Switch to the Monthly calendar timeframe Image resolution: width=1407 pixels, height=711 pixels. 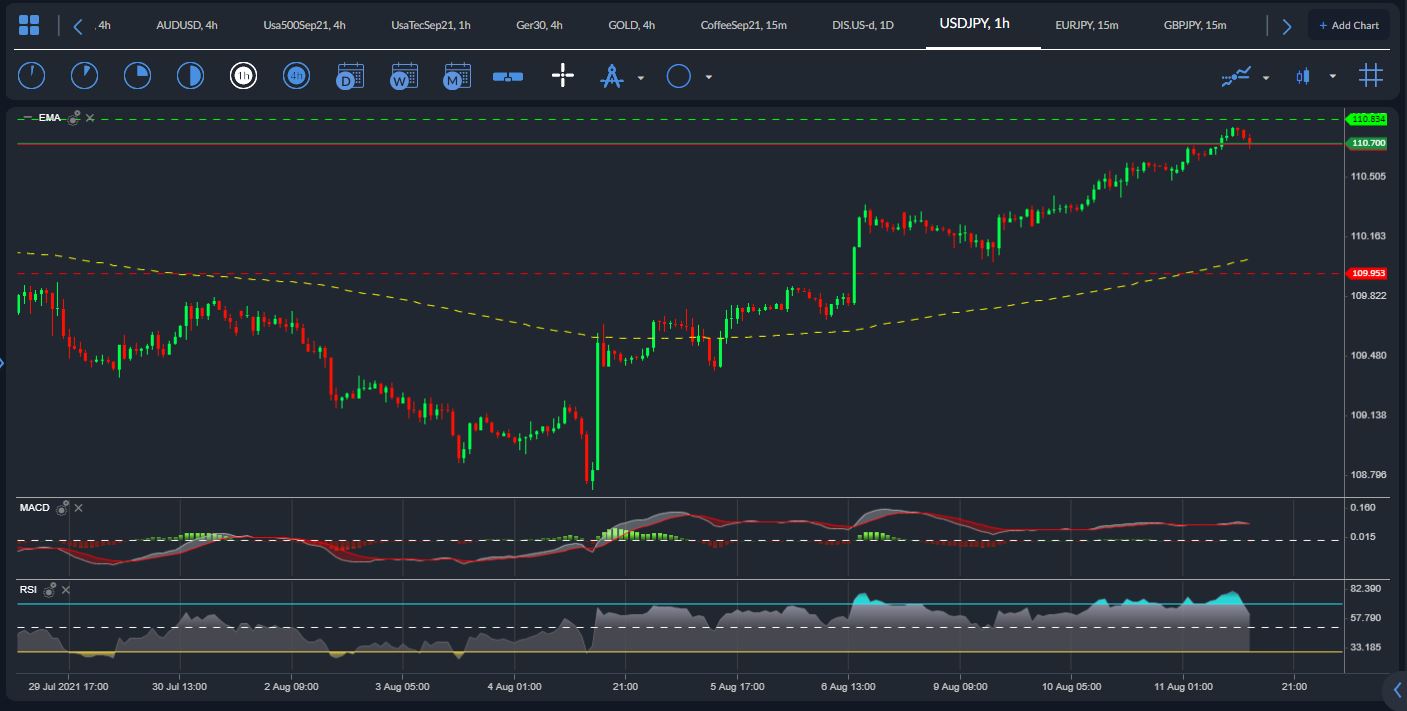pos(456,75)
